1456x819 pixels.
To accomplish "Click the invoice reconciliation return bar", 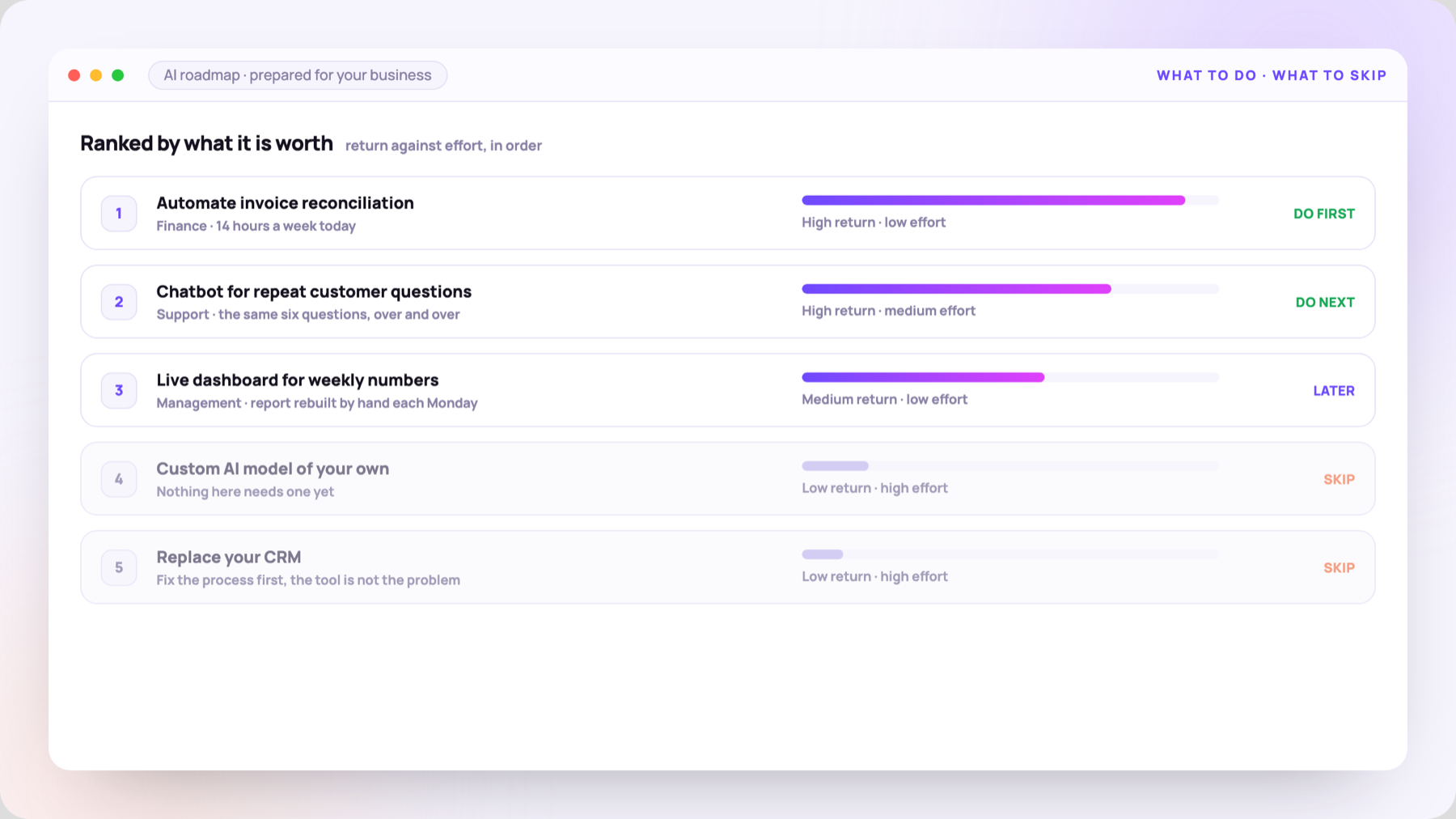I will point(1010,200).
